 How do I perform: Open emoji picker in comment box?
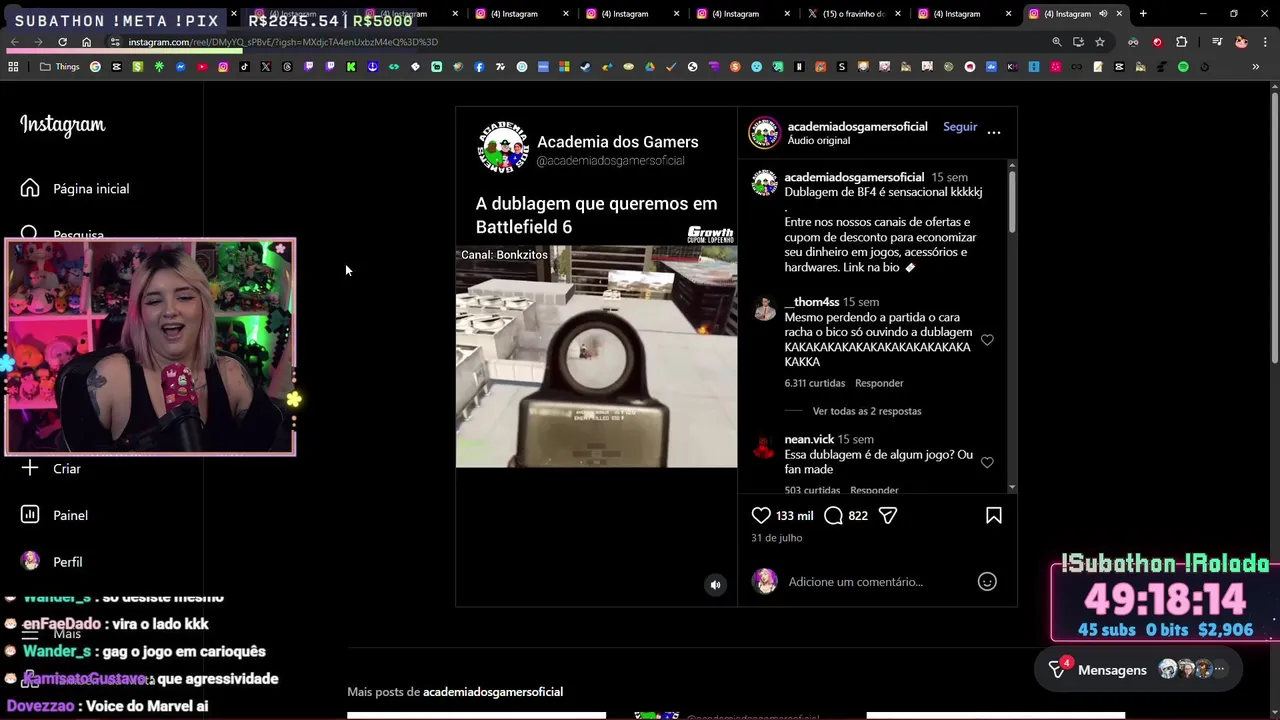click(987, 581)
